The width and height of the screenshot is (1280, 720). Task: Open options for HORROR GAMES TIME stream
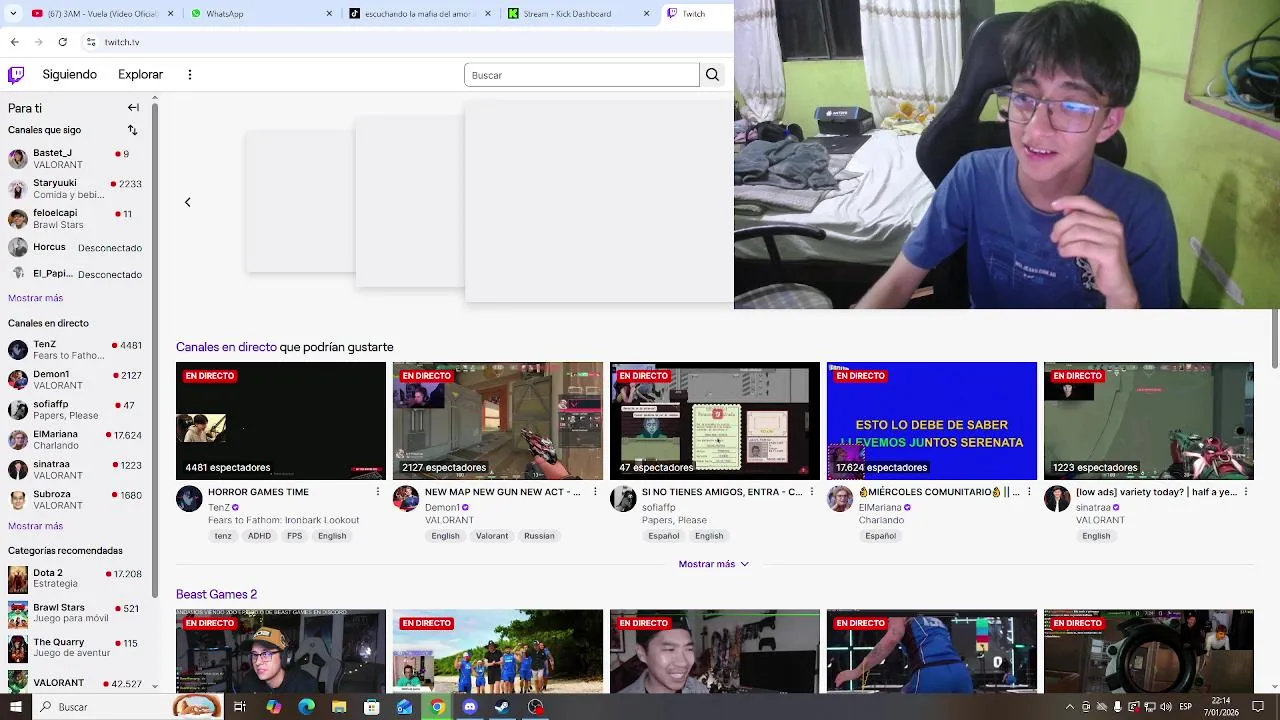[377, 492]
